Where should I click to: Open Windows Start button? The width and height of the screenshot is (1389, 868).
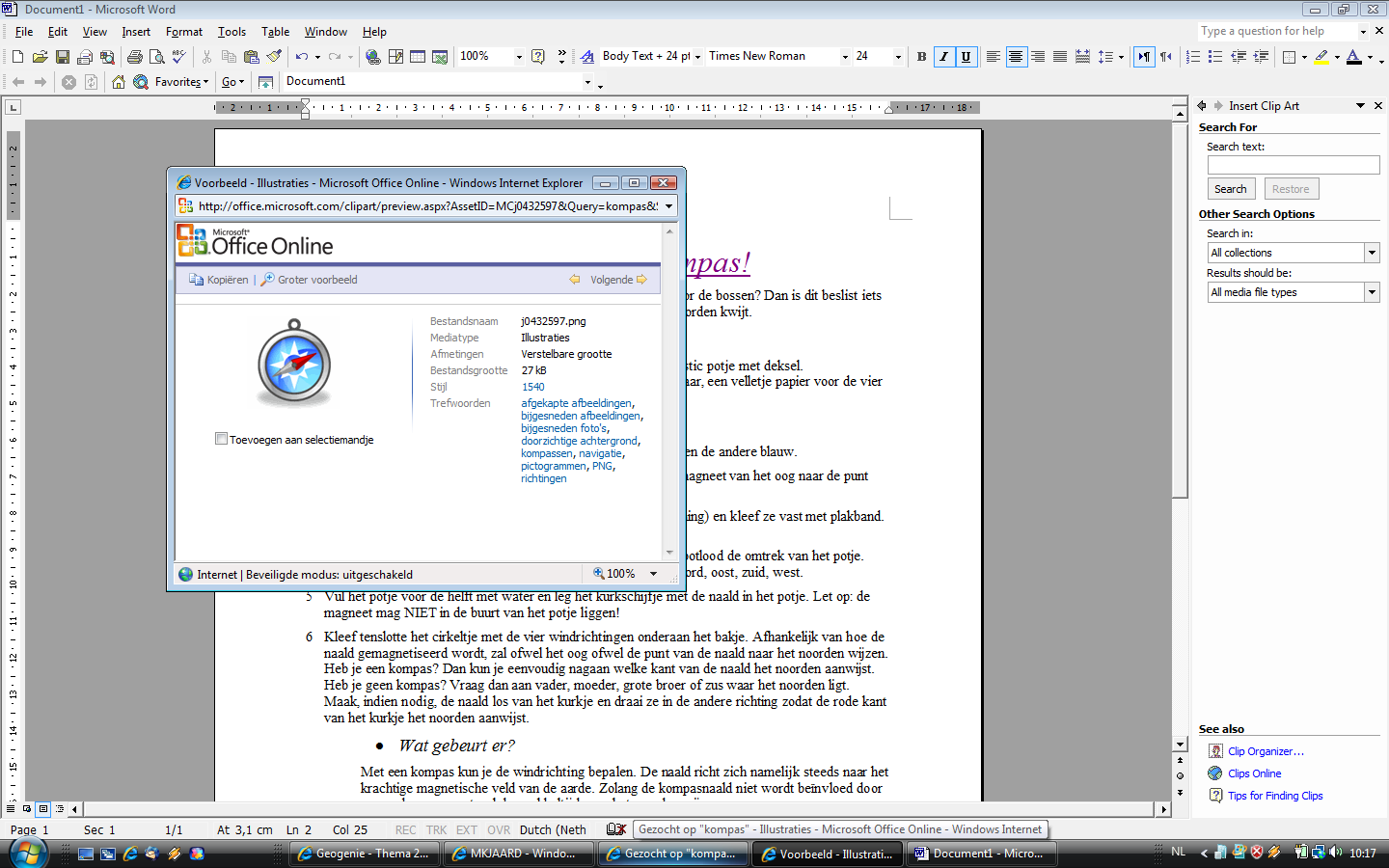[x=28, y=853]
